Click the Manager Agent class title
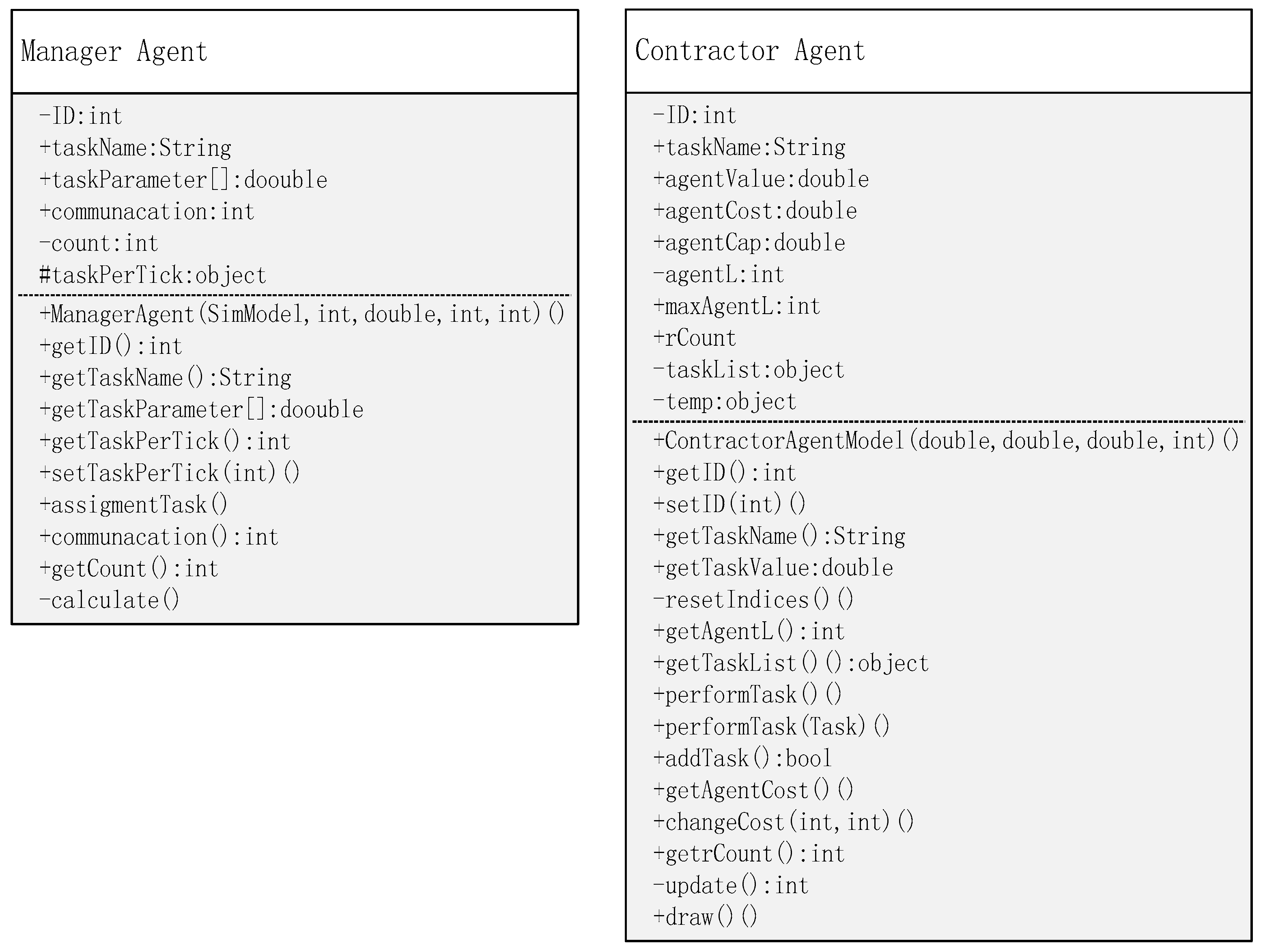 click(x=114, y=52)
